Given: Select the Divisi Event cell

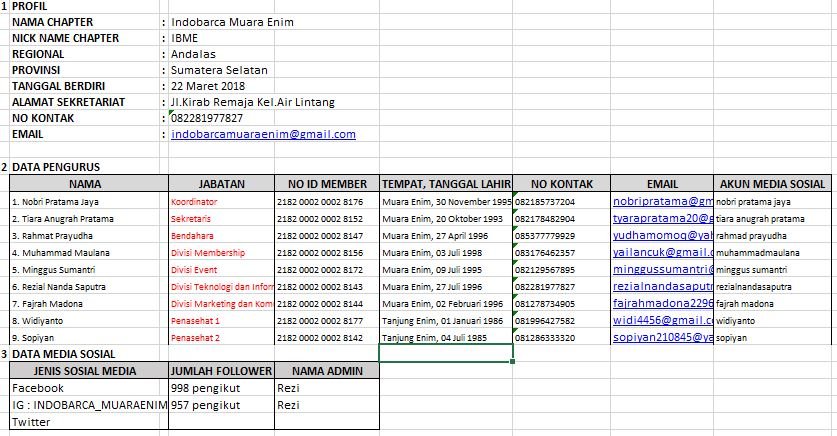Looking at the screenshot, I should coord(222,270).
